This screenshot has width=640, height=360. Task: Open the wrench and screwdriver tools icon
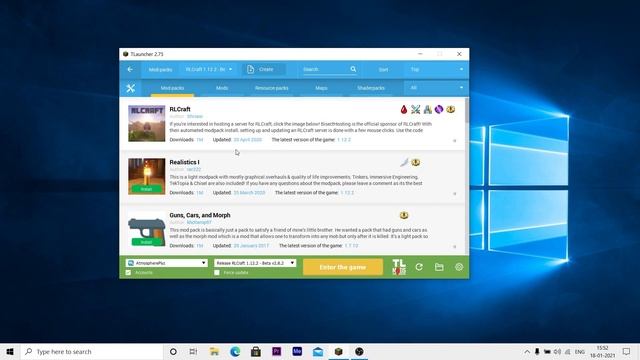pyautogui.click(x=131, y=88)
